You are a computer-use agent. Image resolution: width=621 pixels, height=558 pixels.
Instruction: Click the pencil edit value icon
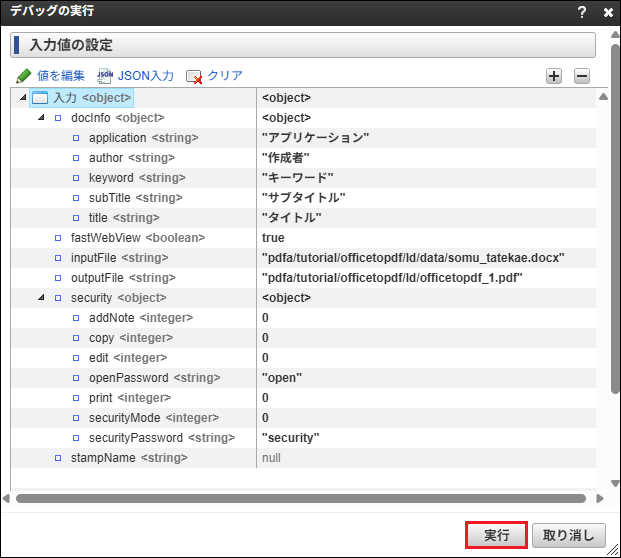24,76
